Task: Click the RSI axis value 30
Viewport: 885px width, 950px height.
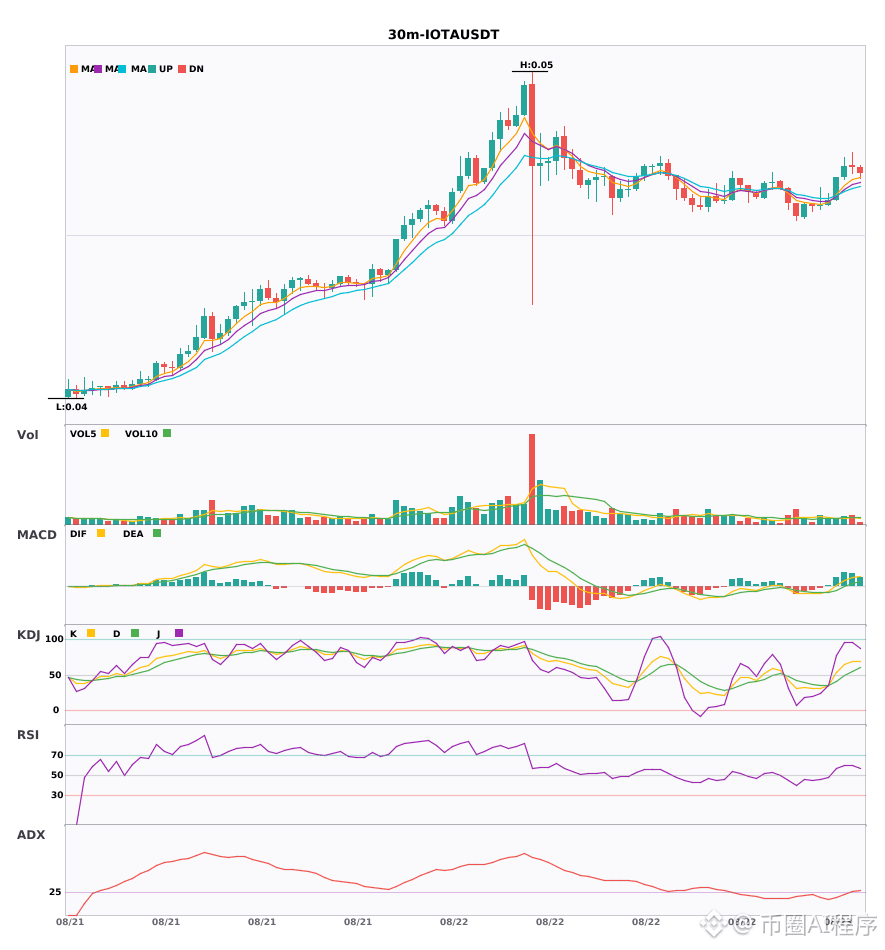Action: pos(57,795)
